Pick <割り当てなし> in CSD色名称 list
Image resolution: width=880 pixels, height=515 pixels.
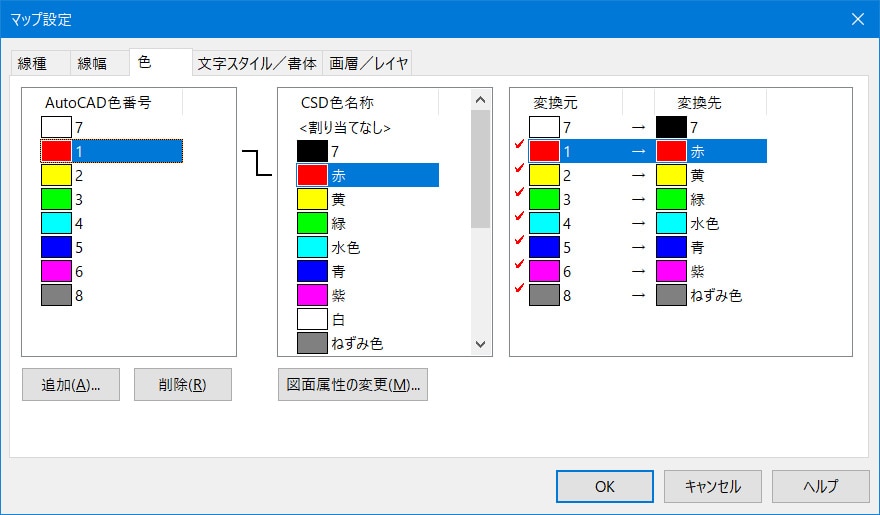point(344,128)
